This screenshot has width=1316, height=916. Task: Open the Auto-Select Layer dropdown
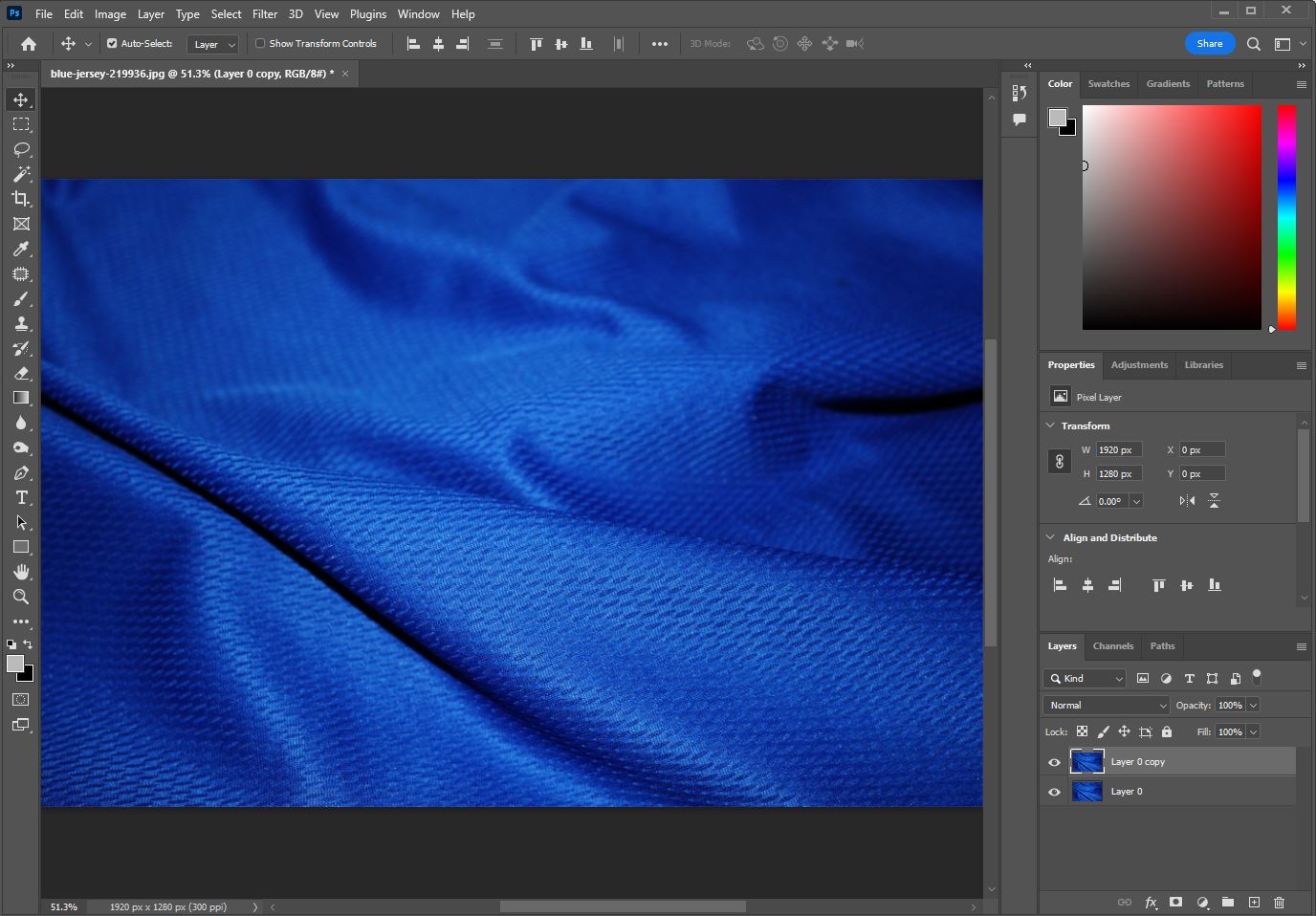point(212,44)
